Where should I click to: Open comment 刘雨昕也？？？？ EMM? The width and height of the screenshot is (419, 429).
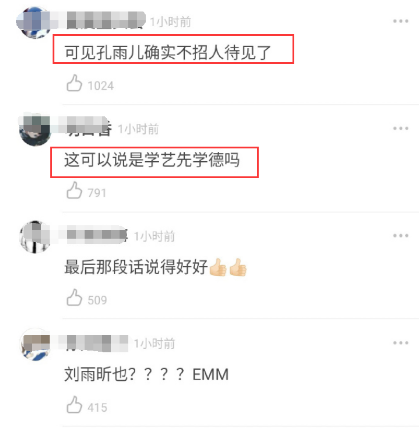point(146,375)
